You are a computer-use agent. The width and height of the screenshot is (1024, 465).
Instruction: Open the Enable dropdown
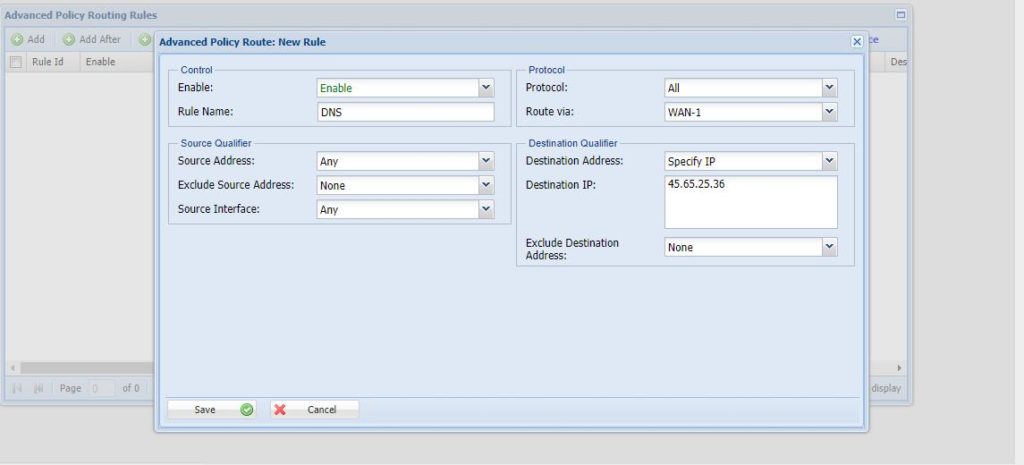tap(486, 88)
